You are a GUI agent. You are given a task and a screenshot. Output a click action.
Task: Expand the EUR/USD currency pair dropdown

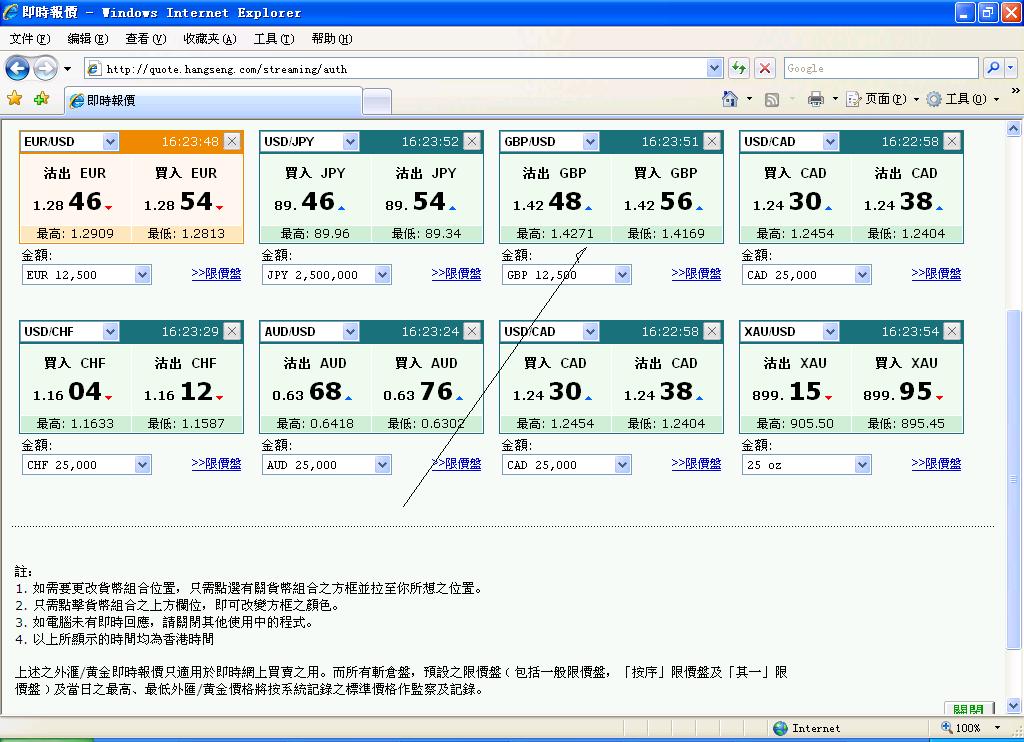110,141
